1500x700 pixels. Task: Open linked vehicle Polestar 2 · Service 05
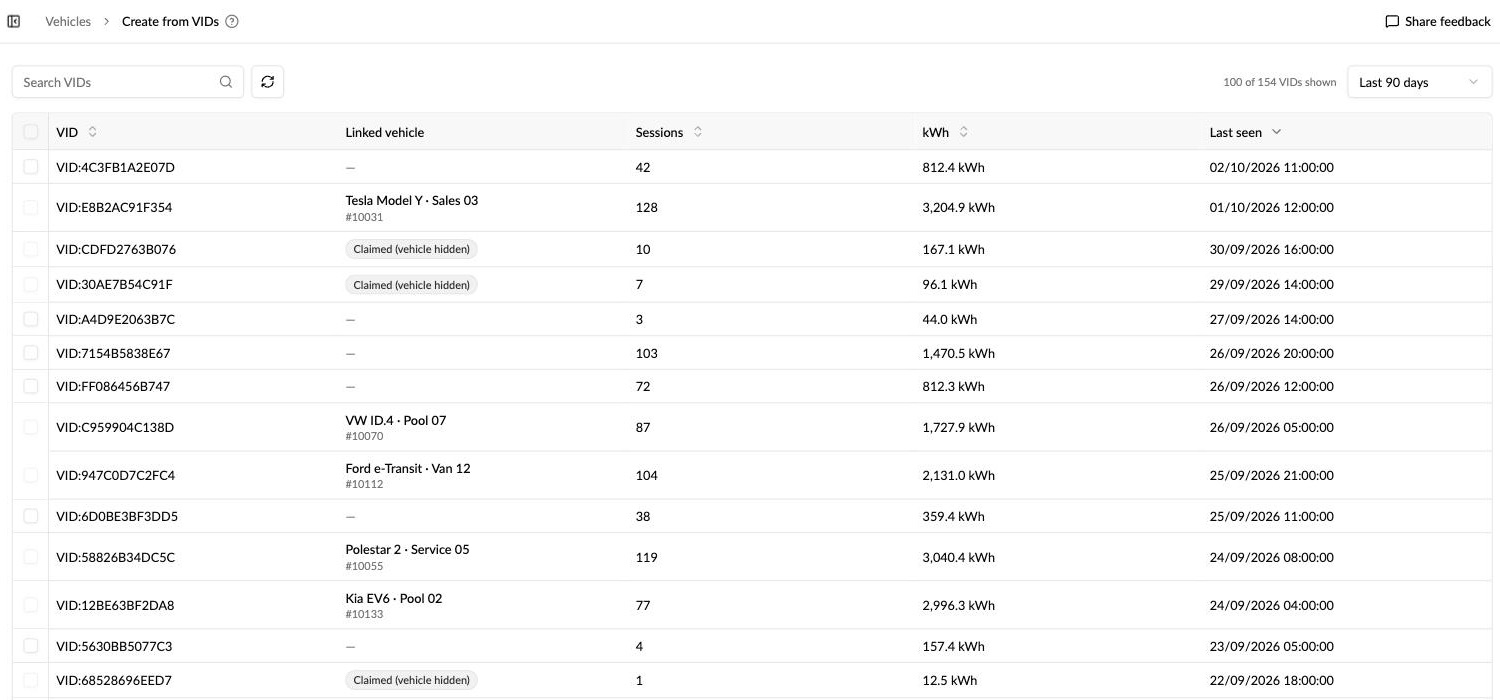pos(407,549)
